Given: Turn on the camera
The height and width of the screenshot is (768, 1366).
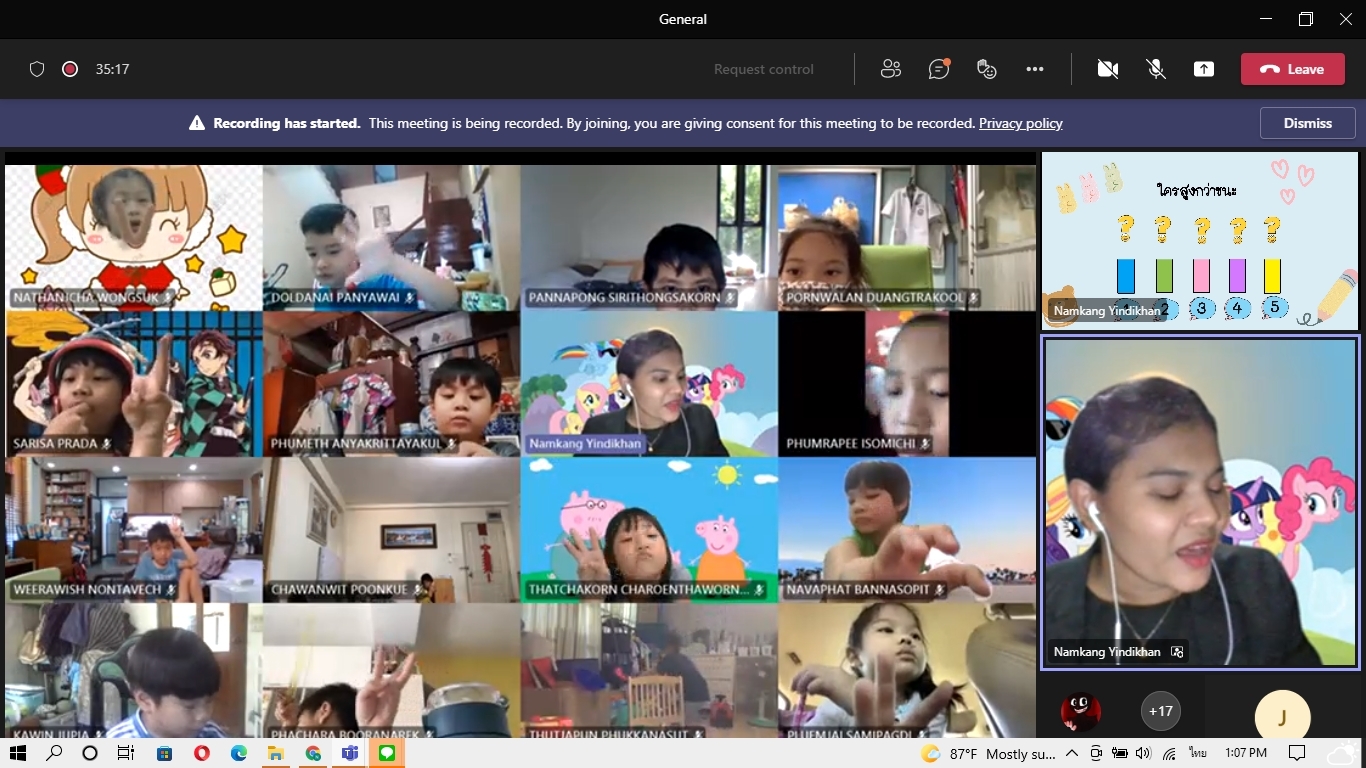Looking at the screenshot, I should 1107,69.
